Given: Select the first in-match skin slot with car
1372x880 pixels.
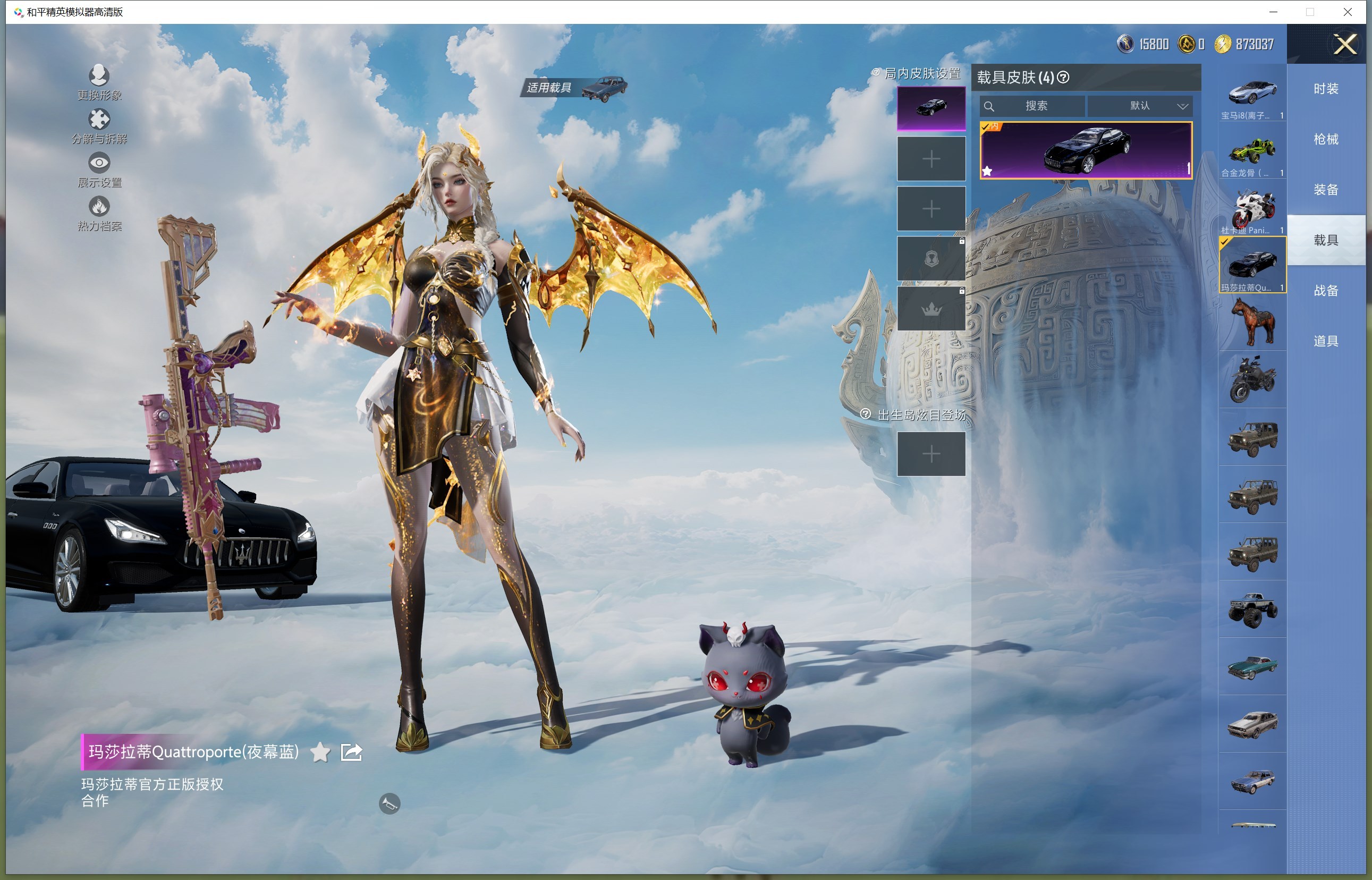Looking at the screenshot, I should point(931,108).
